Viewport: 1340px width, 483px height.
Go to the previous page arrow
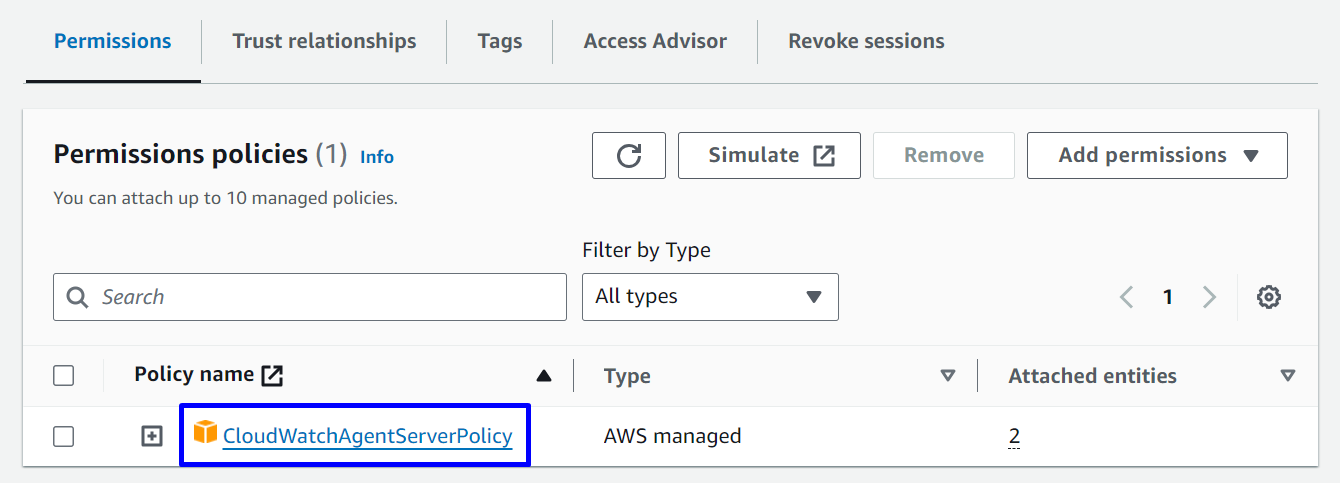click(1127, 297)
